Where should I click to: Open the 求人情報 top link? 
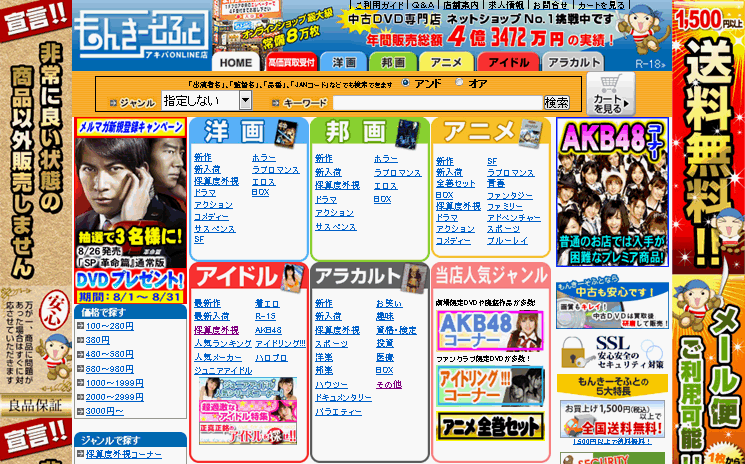coord(506,5)
